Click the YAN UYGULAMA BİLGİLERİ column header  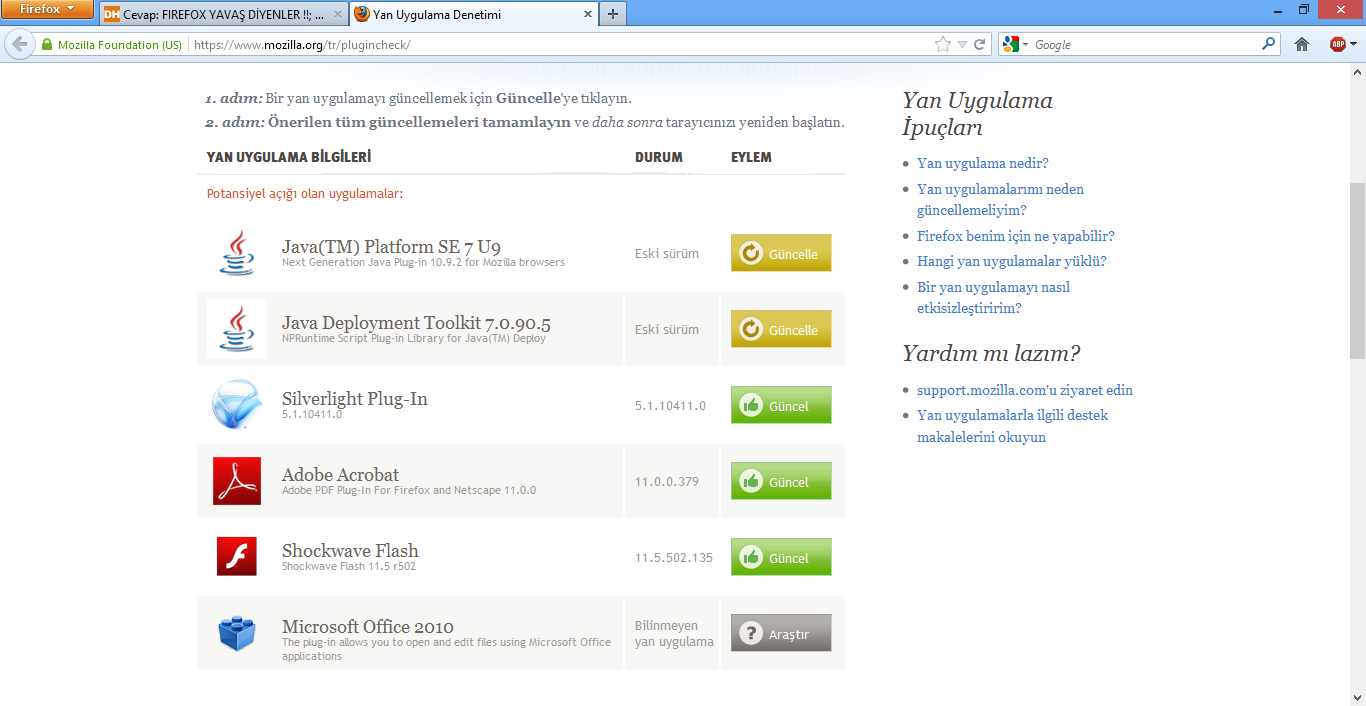(x=288, y=158)
